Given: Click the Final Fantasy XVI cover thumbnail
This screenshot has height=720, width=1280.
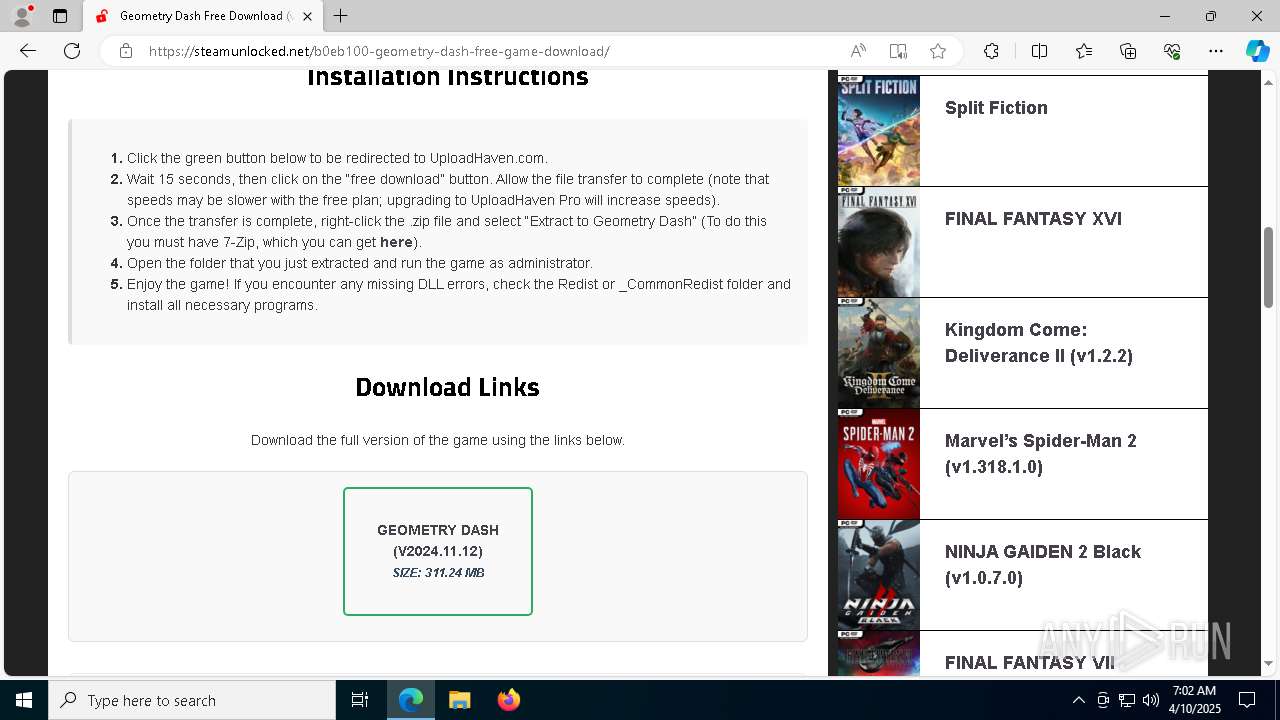Looking at the screenshot, I should (x=879, y=242).
